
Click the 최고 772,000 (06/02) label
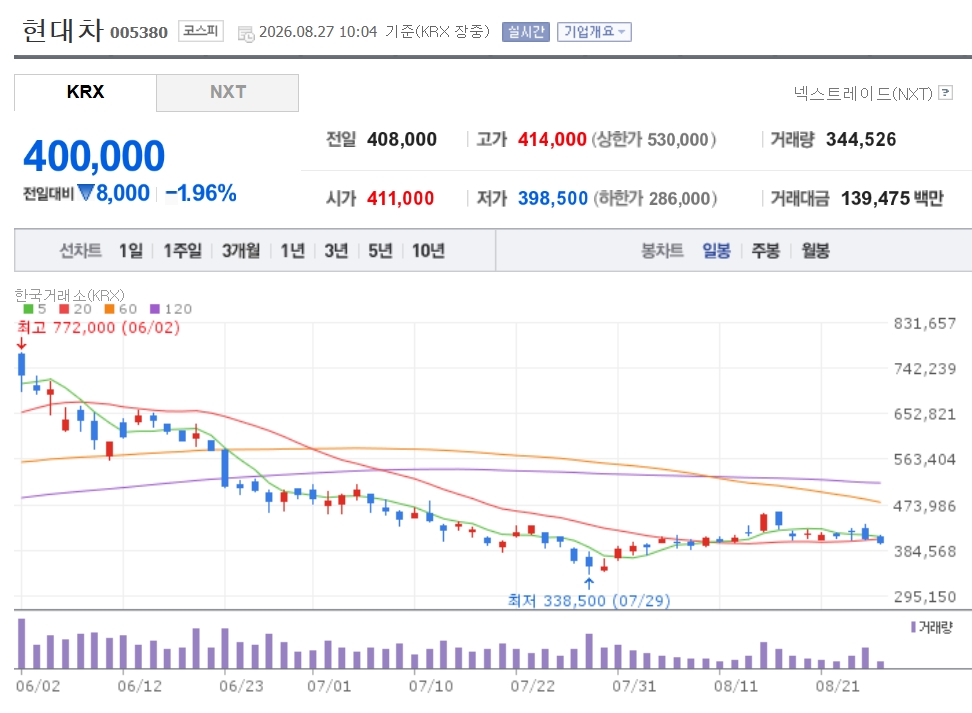coord(99,327)
